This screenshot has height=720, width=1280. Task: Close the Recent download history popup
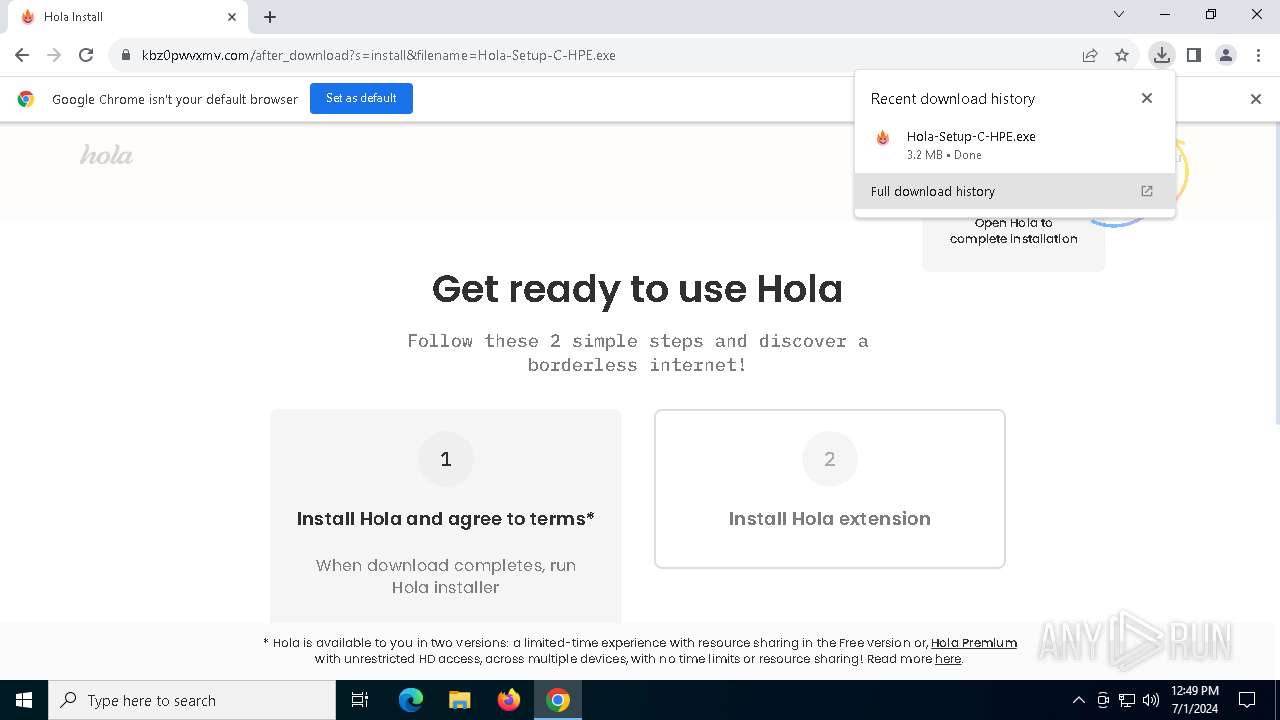1147,98
